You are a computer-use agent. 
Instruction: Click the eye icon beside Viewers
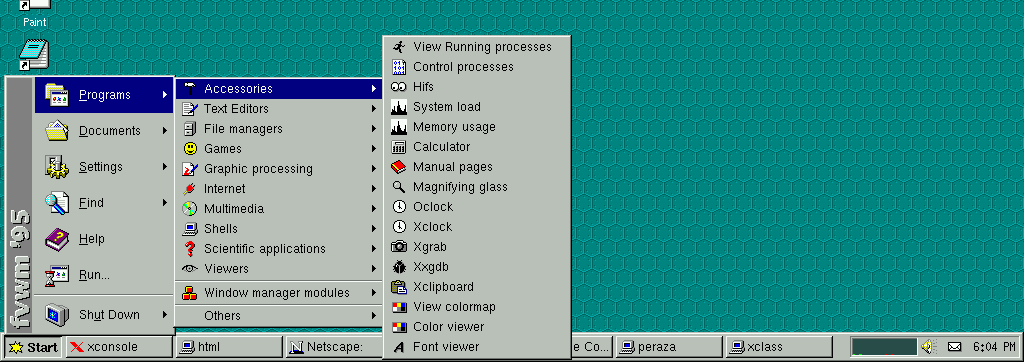point(190,269)
